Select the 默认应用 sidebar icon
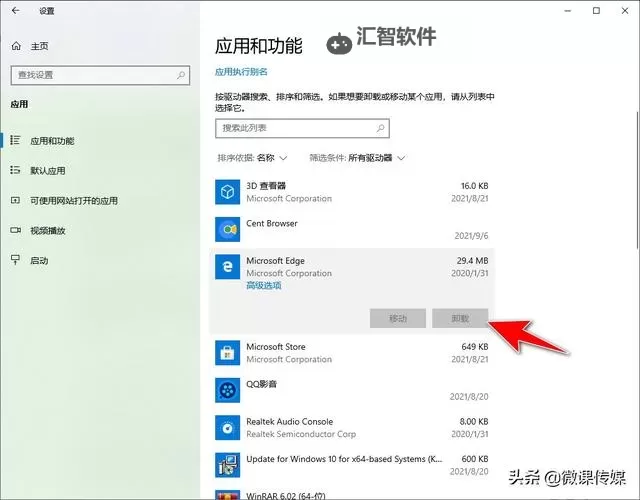 pos(15,170)
